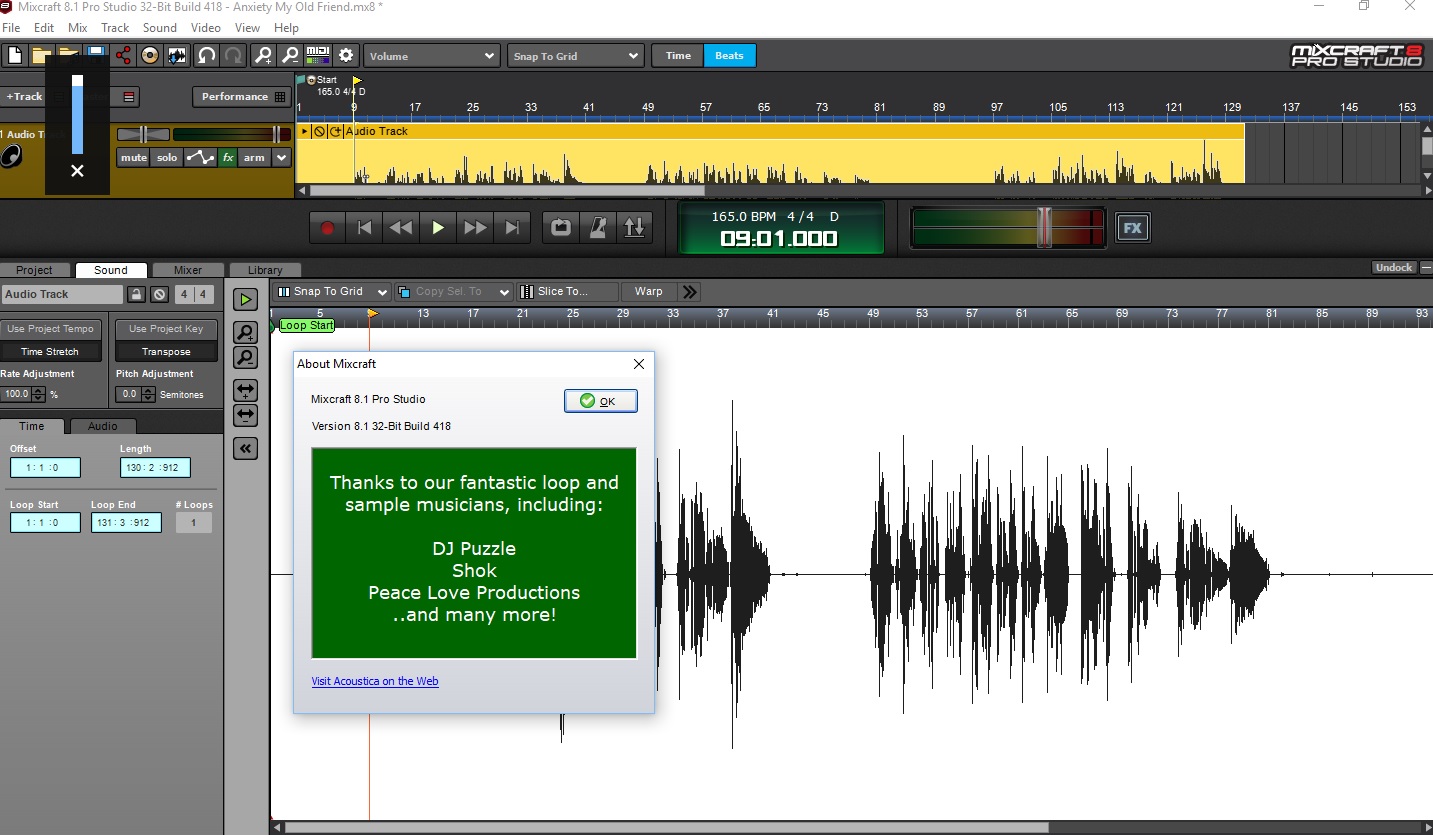The height and width of the screenshot is (835, 1433).
Task: Open the master FX button
Action: coord(1132,228)
